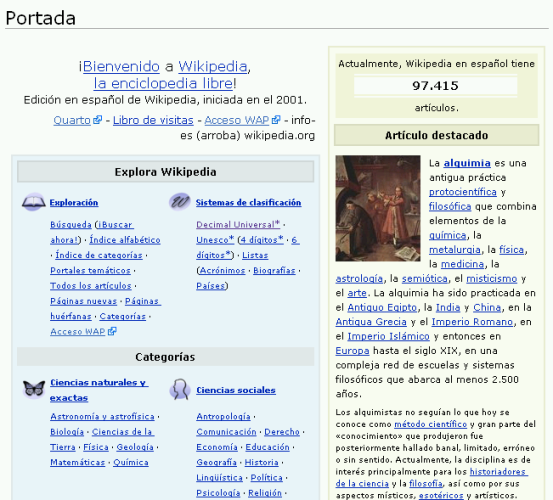Open the Historia link
The image size is (553, 500).
point(262,462)
